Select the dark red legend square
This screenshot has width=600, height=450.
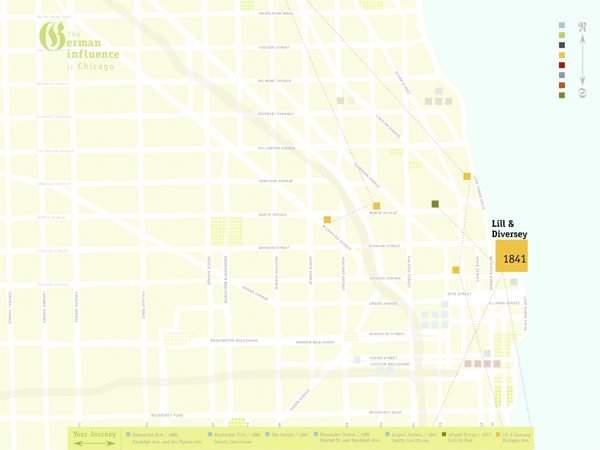pos(562,65)
